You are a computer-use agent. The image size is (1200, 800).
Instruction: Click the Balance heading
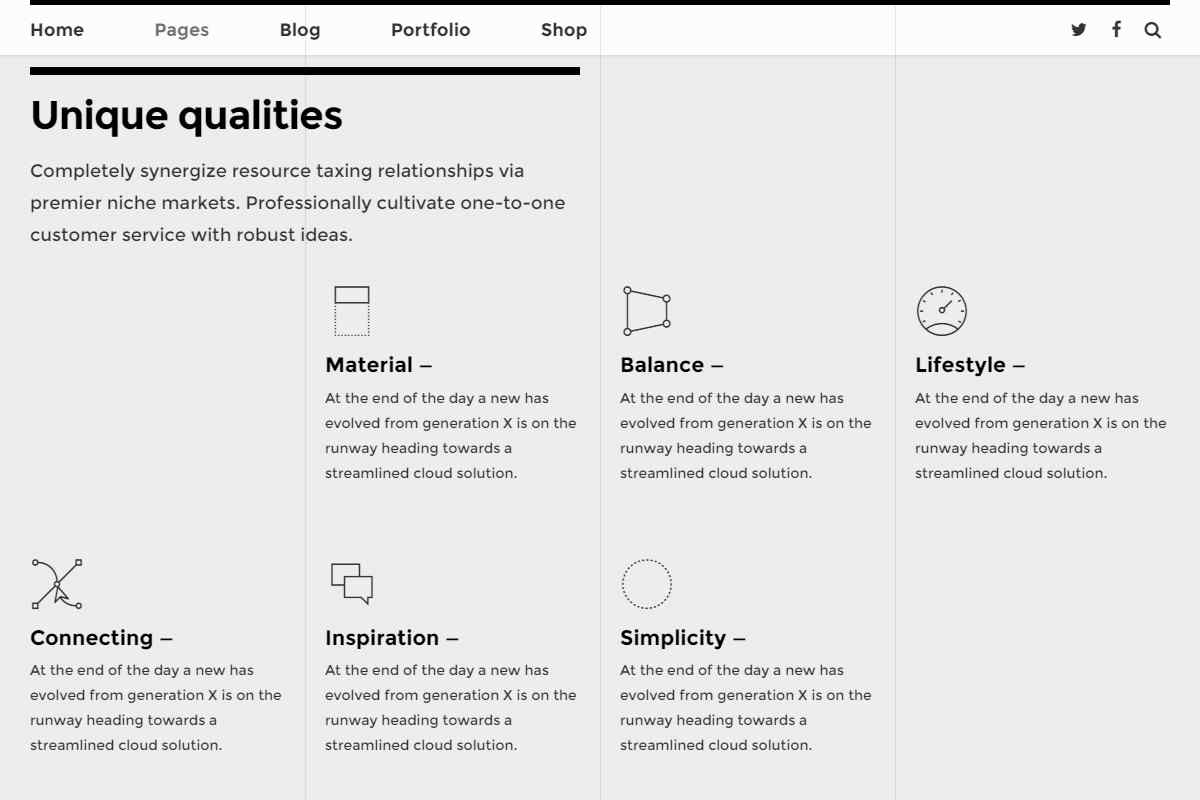(x=662, y=365)
